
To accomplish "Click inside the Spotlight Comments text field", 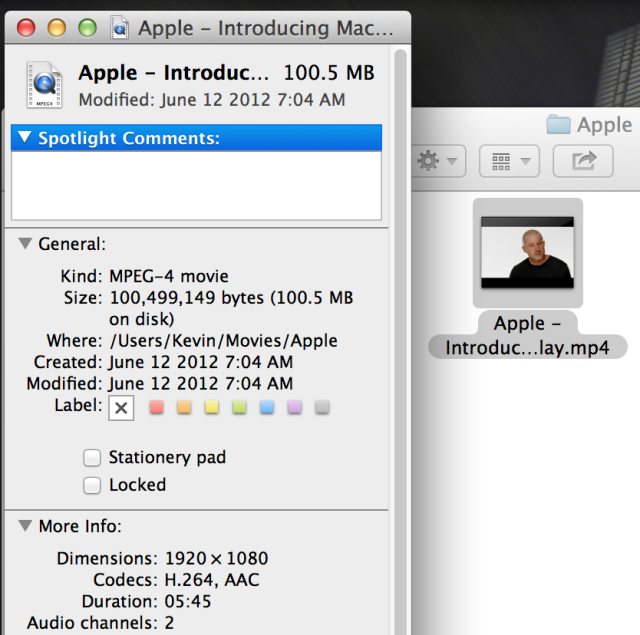I will click(x=196, y=185).
